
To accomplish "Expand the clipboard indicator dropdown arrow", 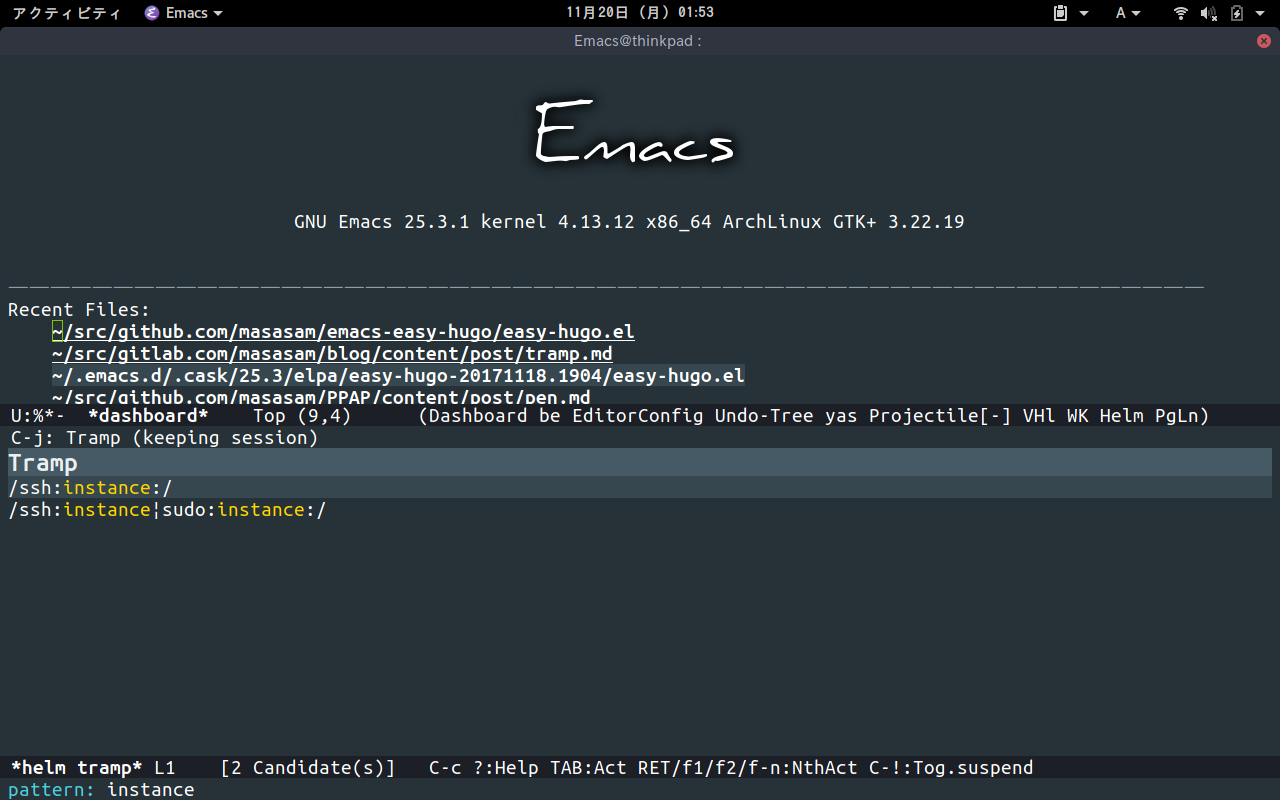I will pyautogui.click(x=1084, y=13).
